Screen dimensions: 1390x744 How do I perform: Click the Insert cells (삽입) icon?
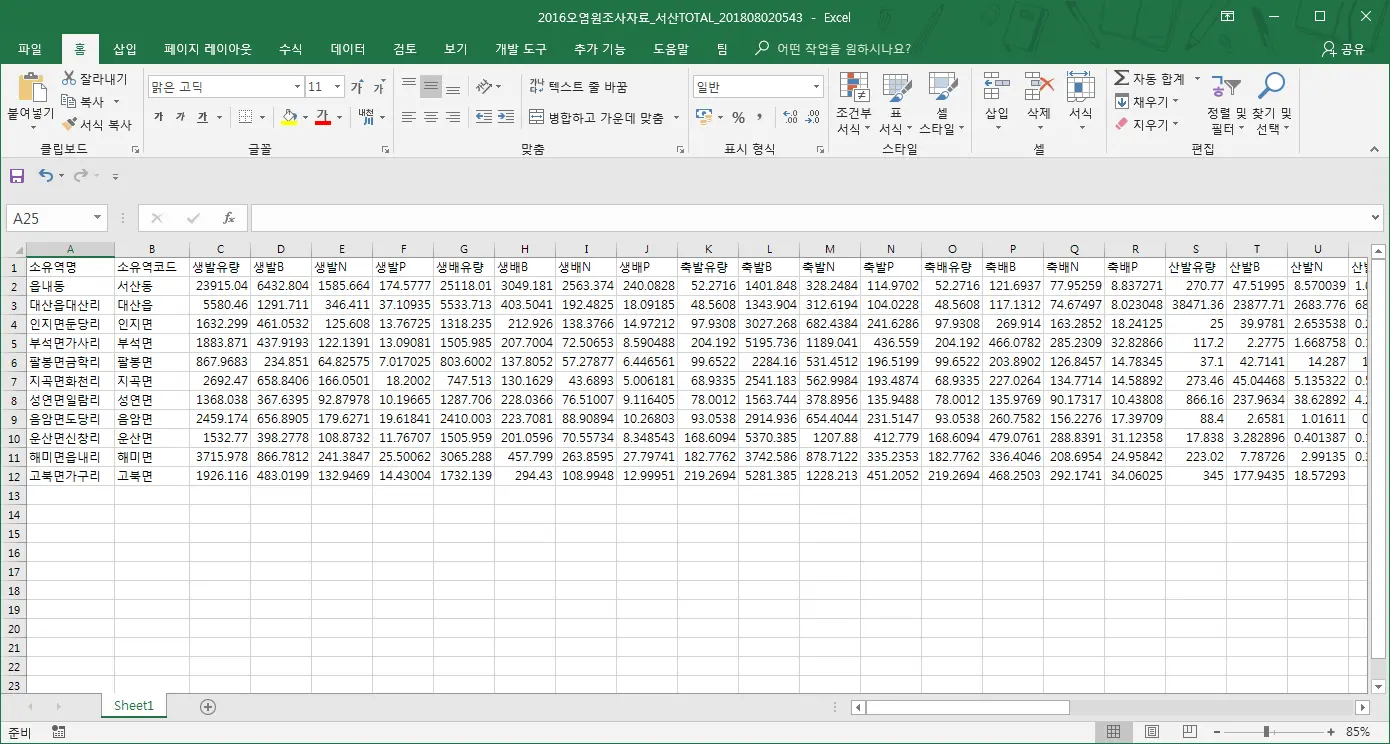[997, 88]
